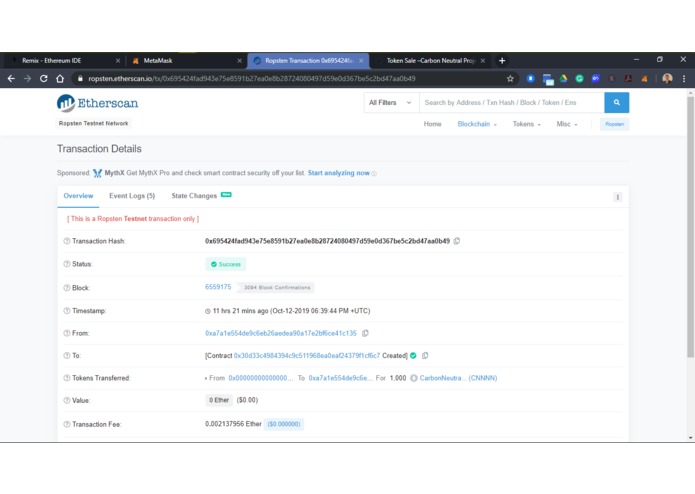The width and height of the screenshot is (695, 494).
Task: Copy the From address
Action: [x=365, y=333]
